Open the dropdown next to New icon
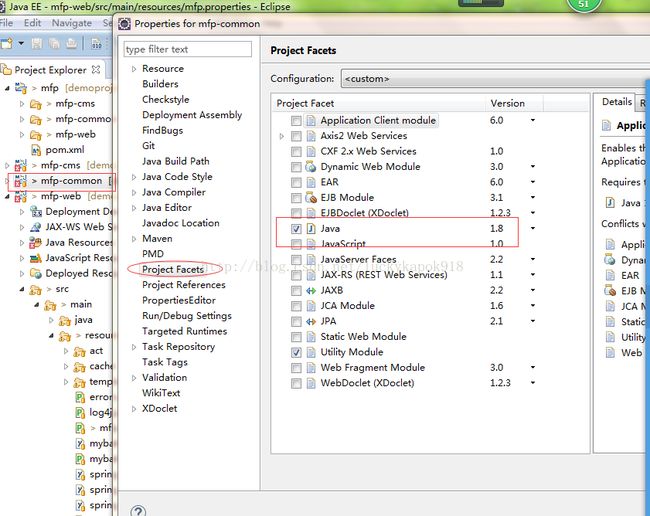Screen dimensions: 650x516 [x=21, y=43]
